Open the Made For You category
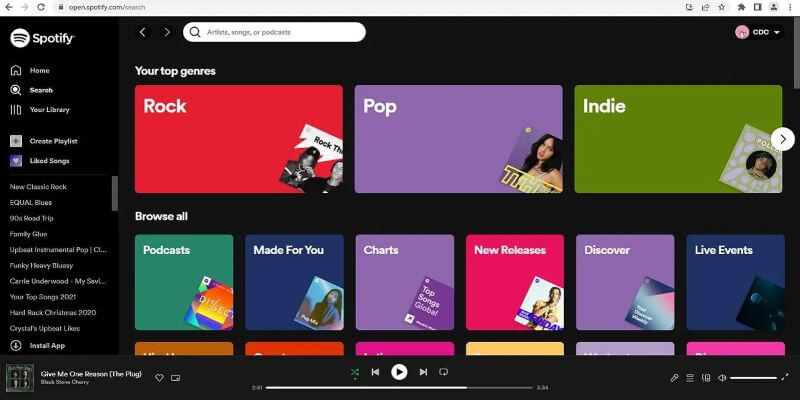The width and height of the screenshot is (800, 400). [x=294, y=282]
